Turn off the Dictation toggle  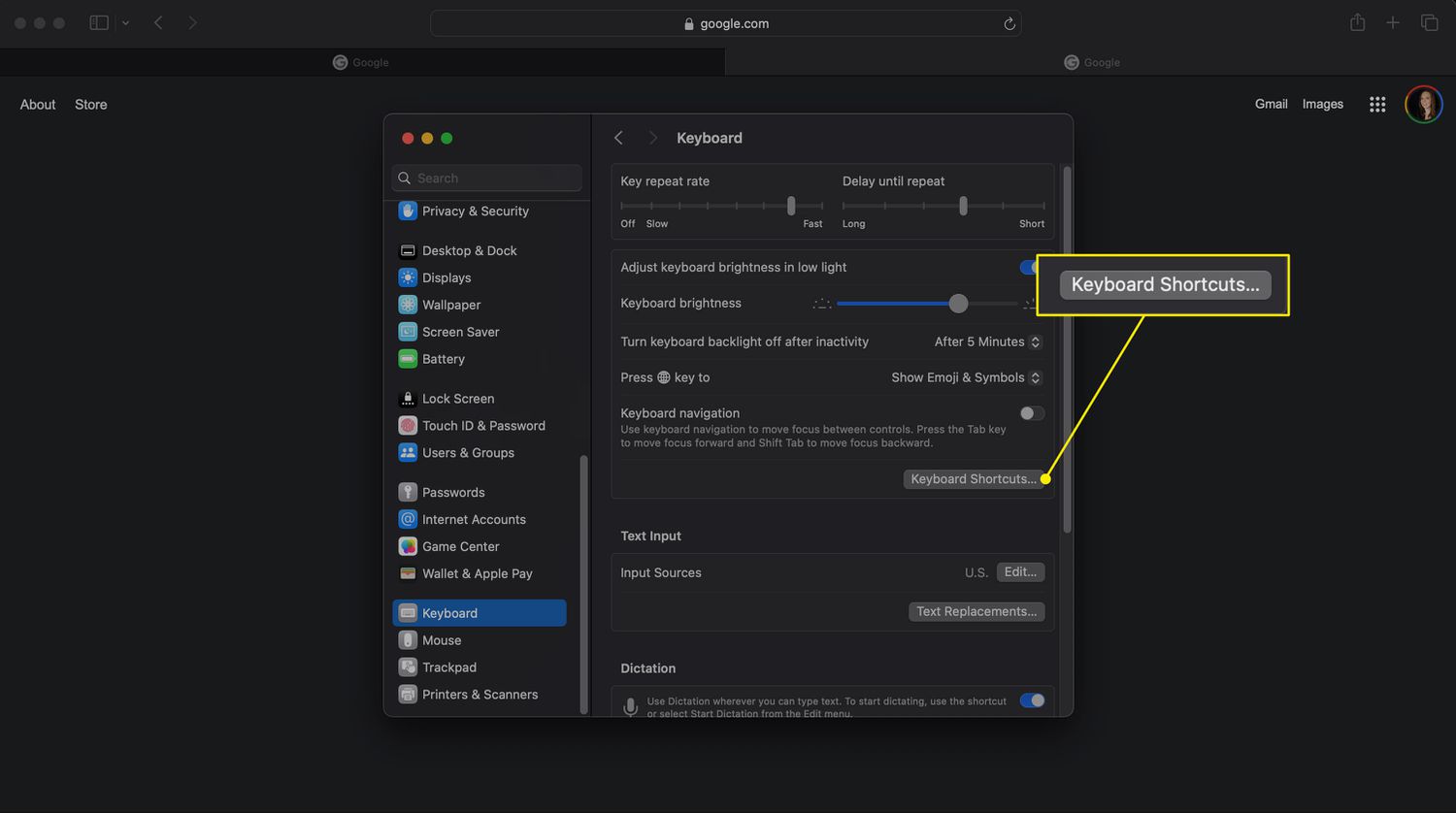(x=1032, y=700)
